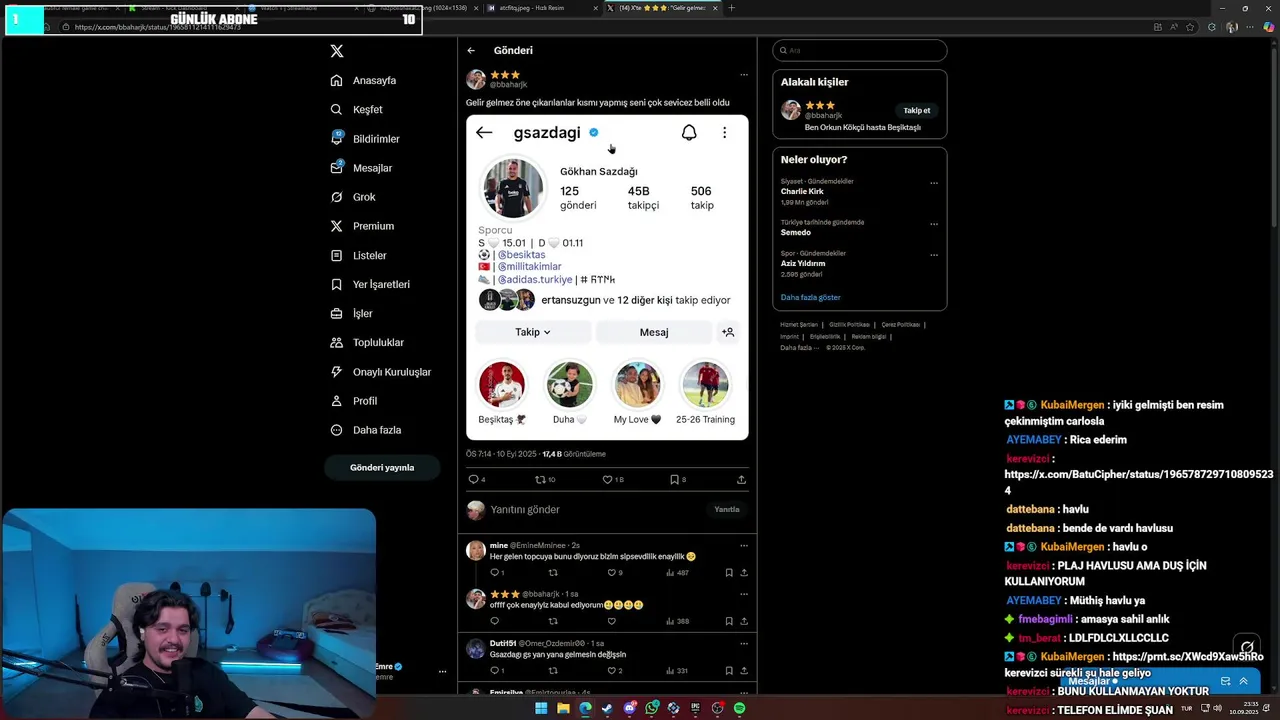Click the Topluluklar people icon
The image size is (1280, 720).
tap(337, 342)
